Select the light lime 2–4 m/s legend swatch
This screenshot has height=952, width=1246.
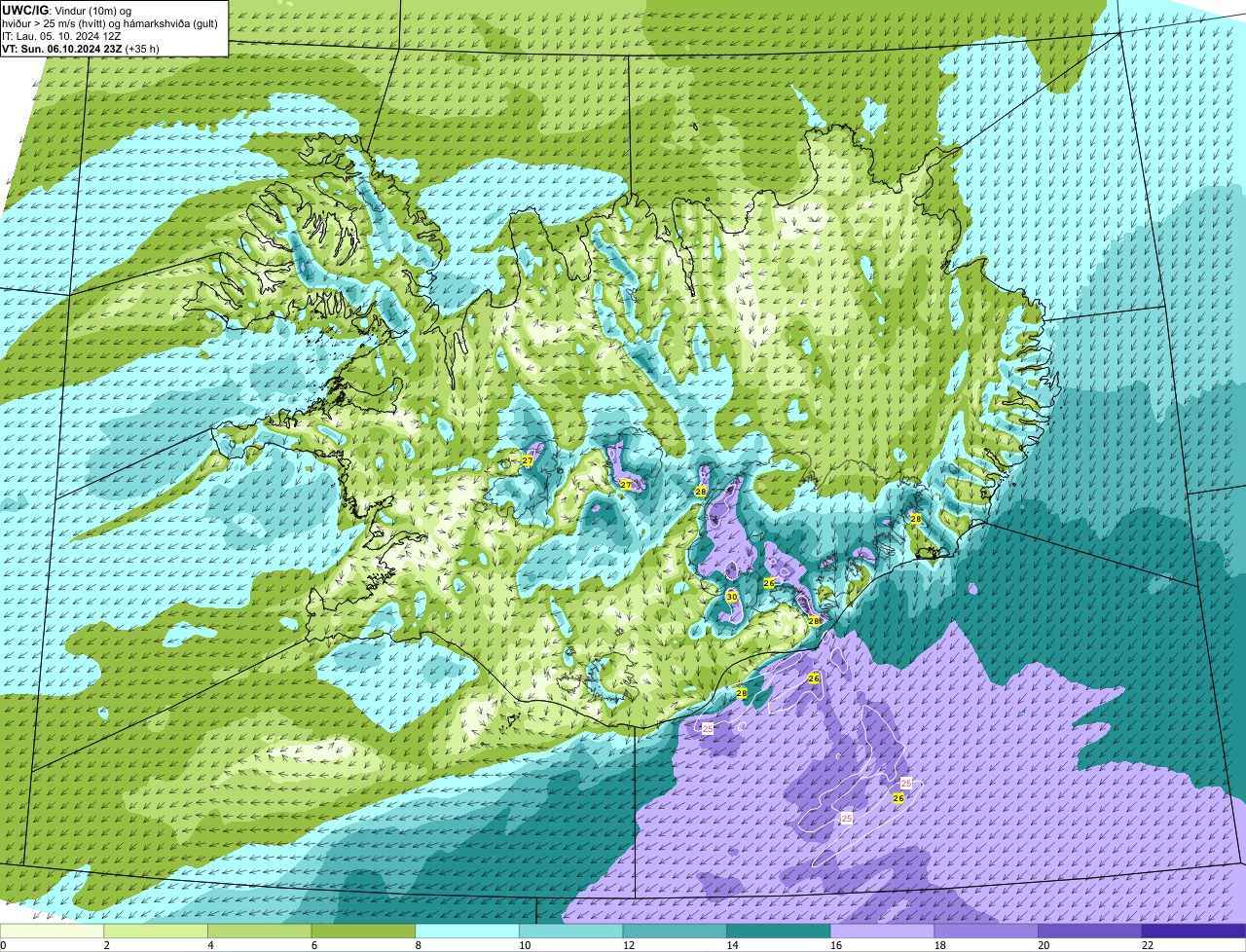[x=156, y=931]
